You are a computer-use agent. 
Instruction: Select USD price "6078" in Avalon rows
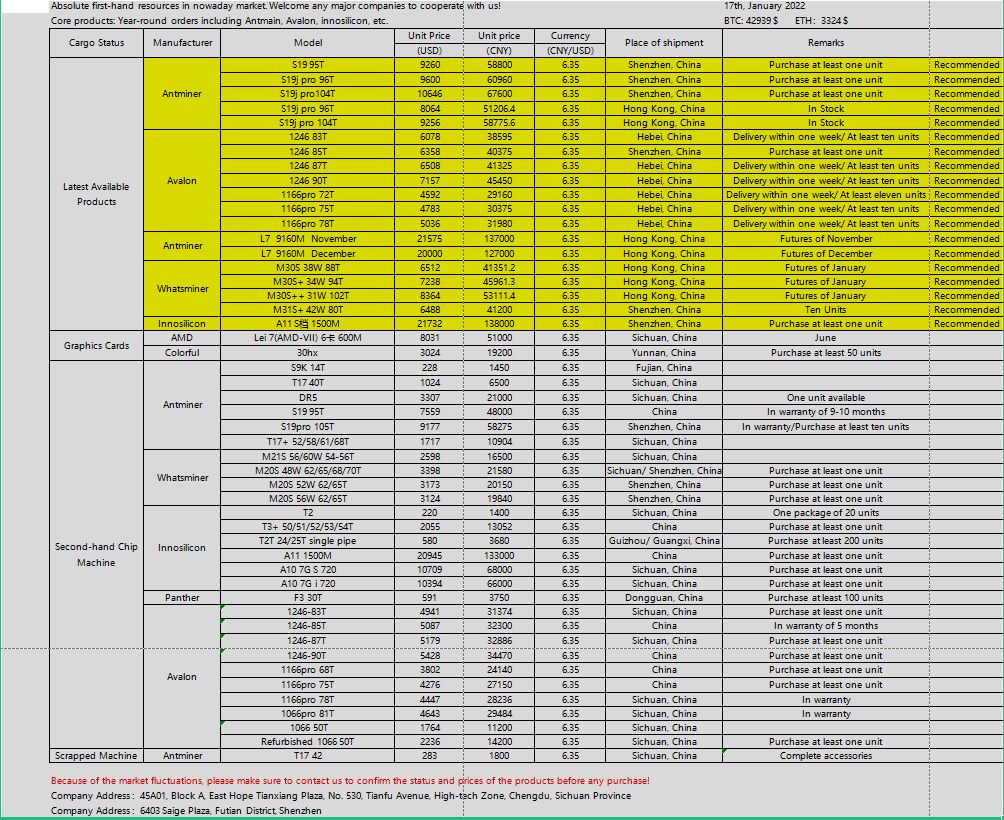tap(430, 137)
